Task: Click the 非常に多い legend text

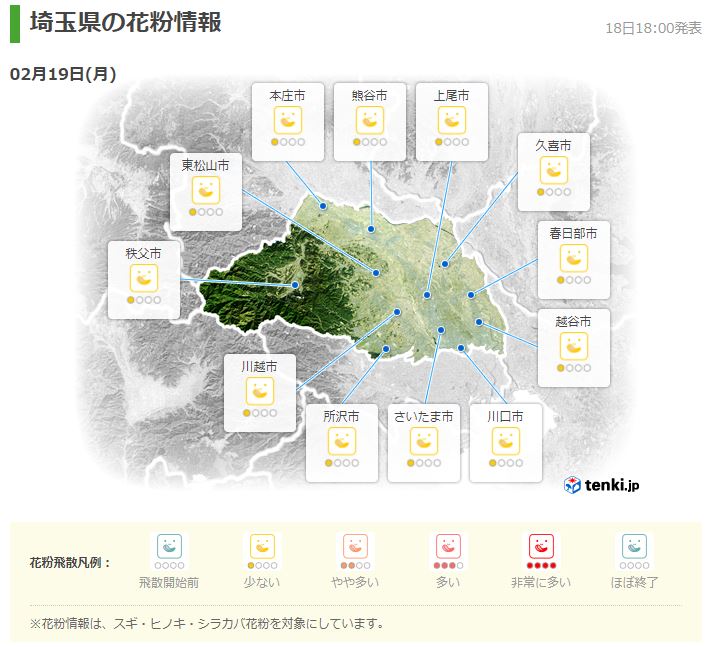Action: 541,583
